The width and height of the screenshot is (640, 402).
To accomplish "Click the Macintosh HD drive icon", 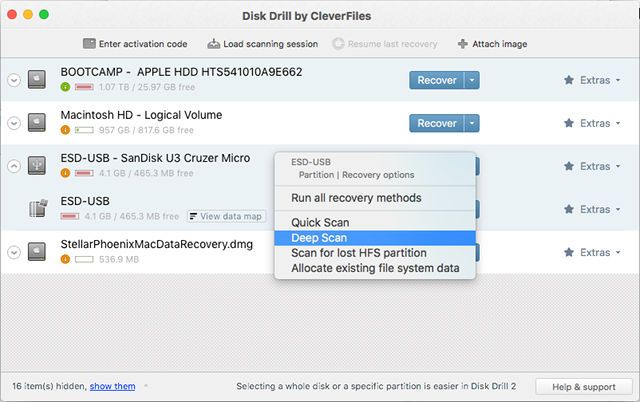I will point(37,123).
